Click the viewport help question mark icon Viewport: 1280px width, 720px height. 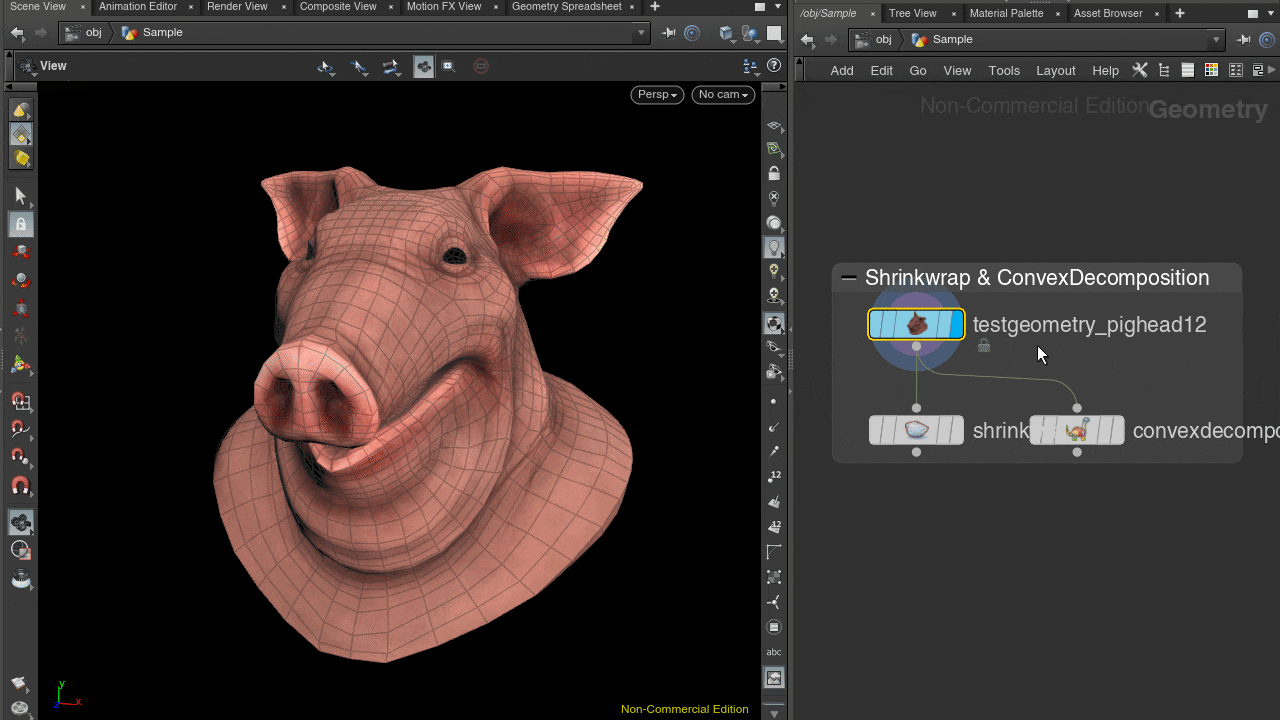774,66
